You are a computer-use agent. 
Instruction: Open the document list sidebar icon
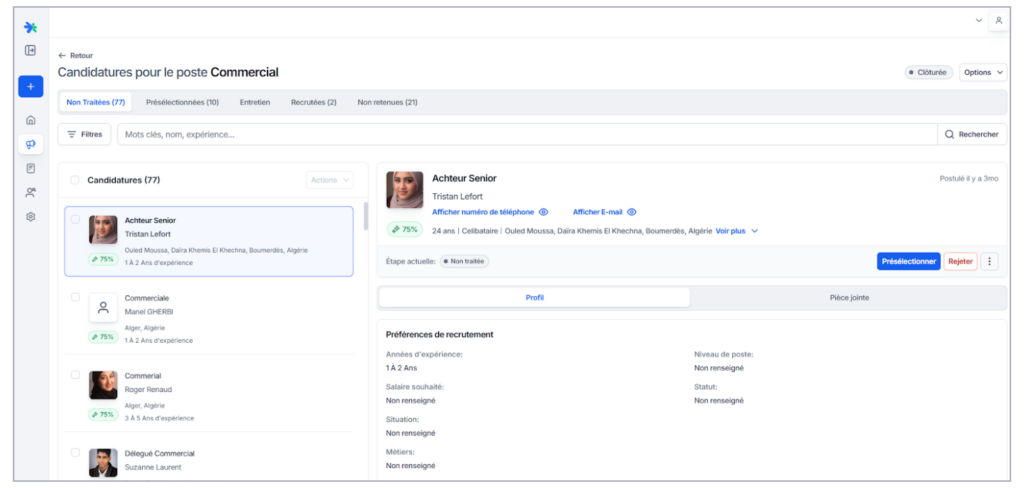coord(31,169)
